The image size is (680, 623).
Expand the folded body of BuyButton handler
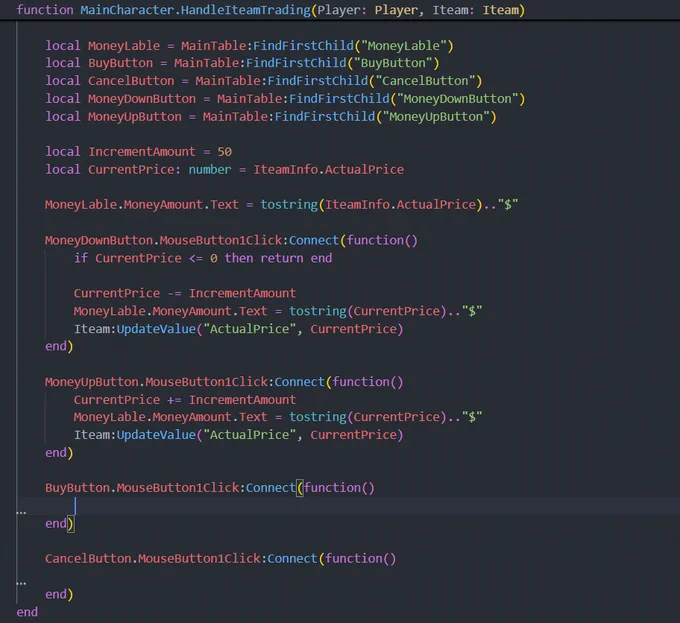pyautogui.click(x=21, y=512)
